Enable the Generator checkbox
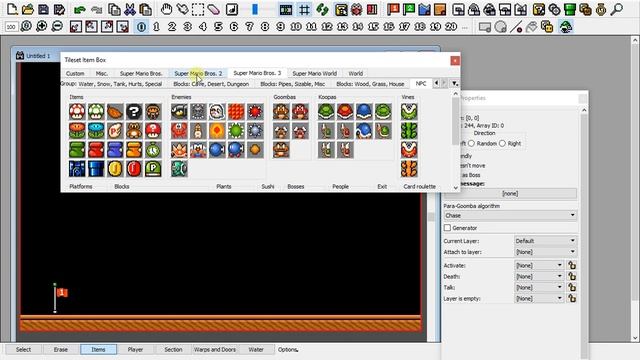The image size is (640, 360). click(x=447, y=228)
